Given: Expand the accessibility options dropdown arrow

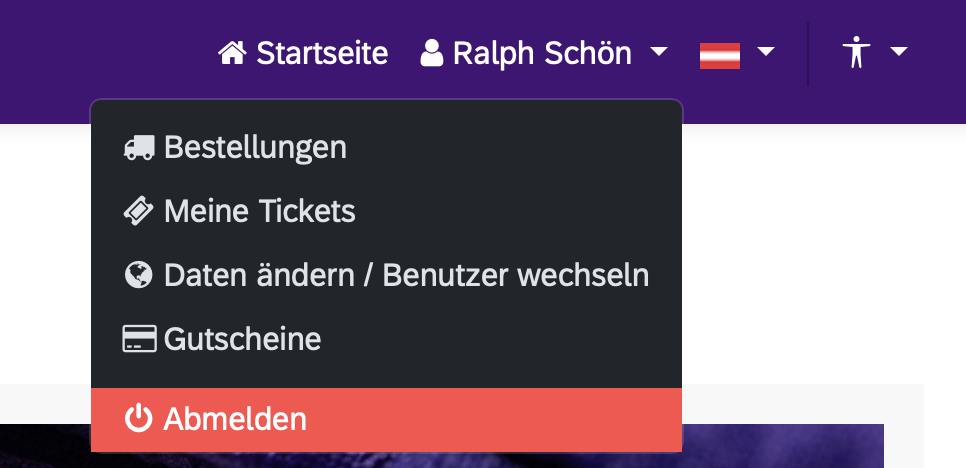Looking at the screenshot, I should tap(898, 51).
